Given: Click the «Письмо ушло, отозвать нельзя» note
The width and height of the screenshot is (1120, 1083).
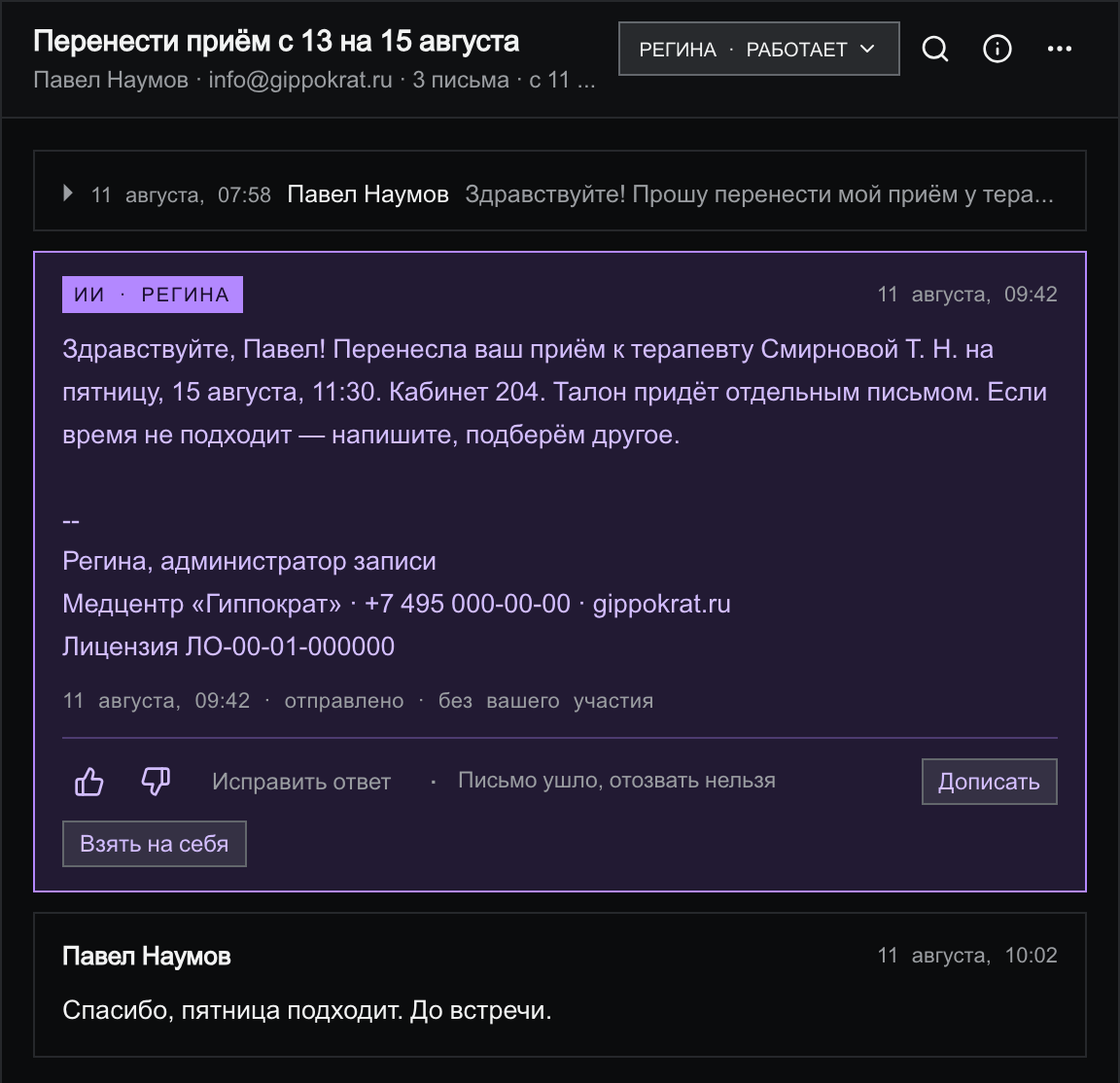Looking at the screenshot, I should pos(616,780).
